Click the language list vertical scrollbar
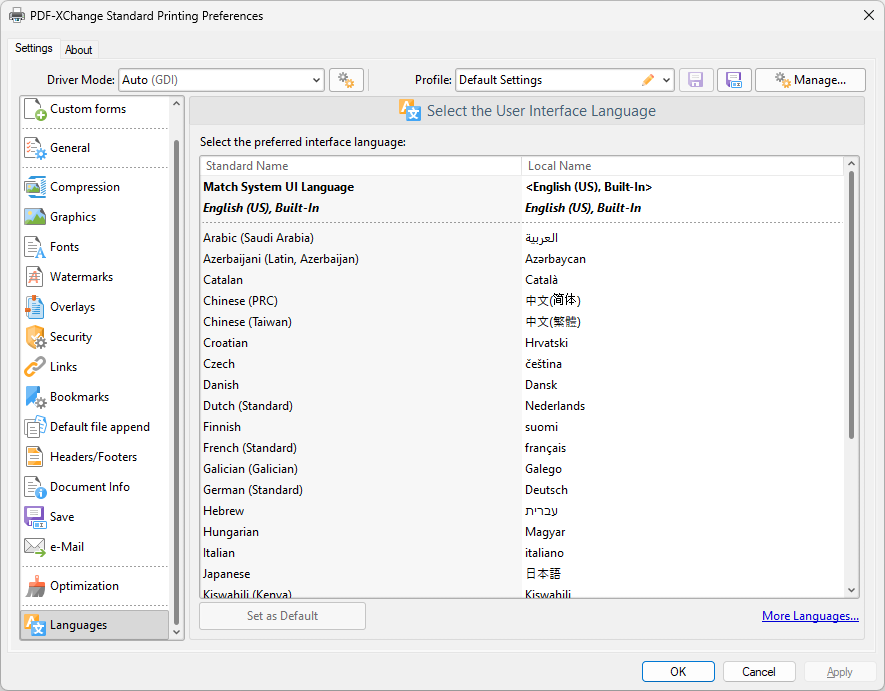 [851, 300]
